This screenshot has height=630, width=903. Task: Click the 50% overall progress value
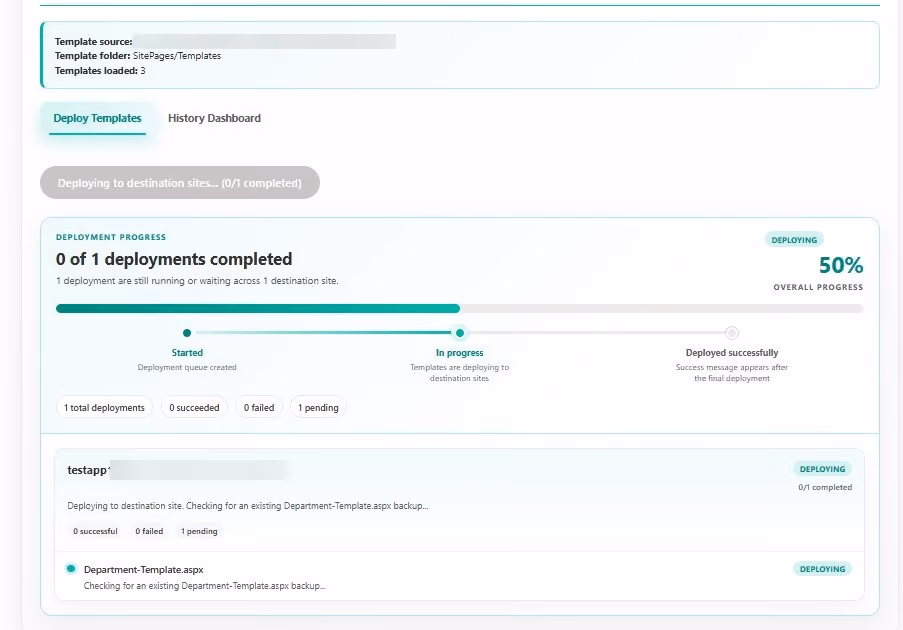tap(841, 265)
